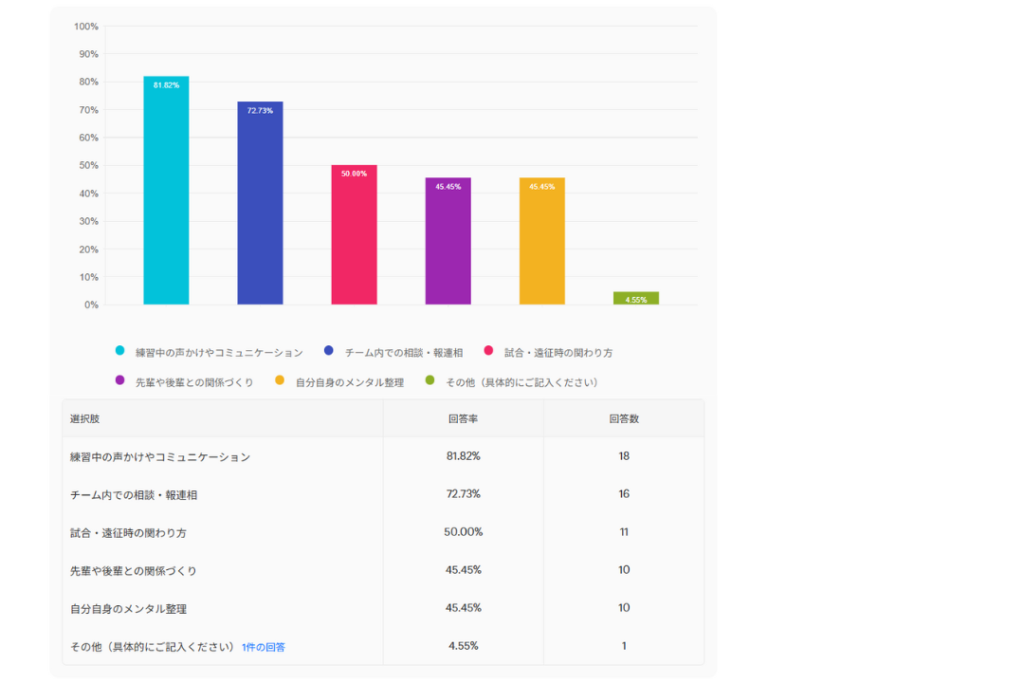Click the 回答数 column header
This screenshot has height=683, width=1024.
pyautogui.click(x=624, y=419)
